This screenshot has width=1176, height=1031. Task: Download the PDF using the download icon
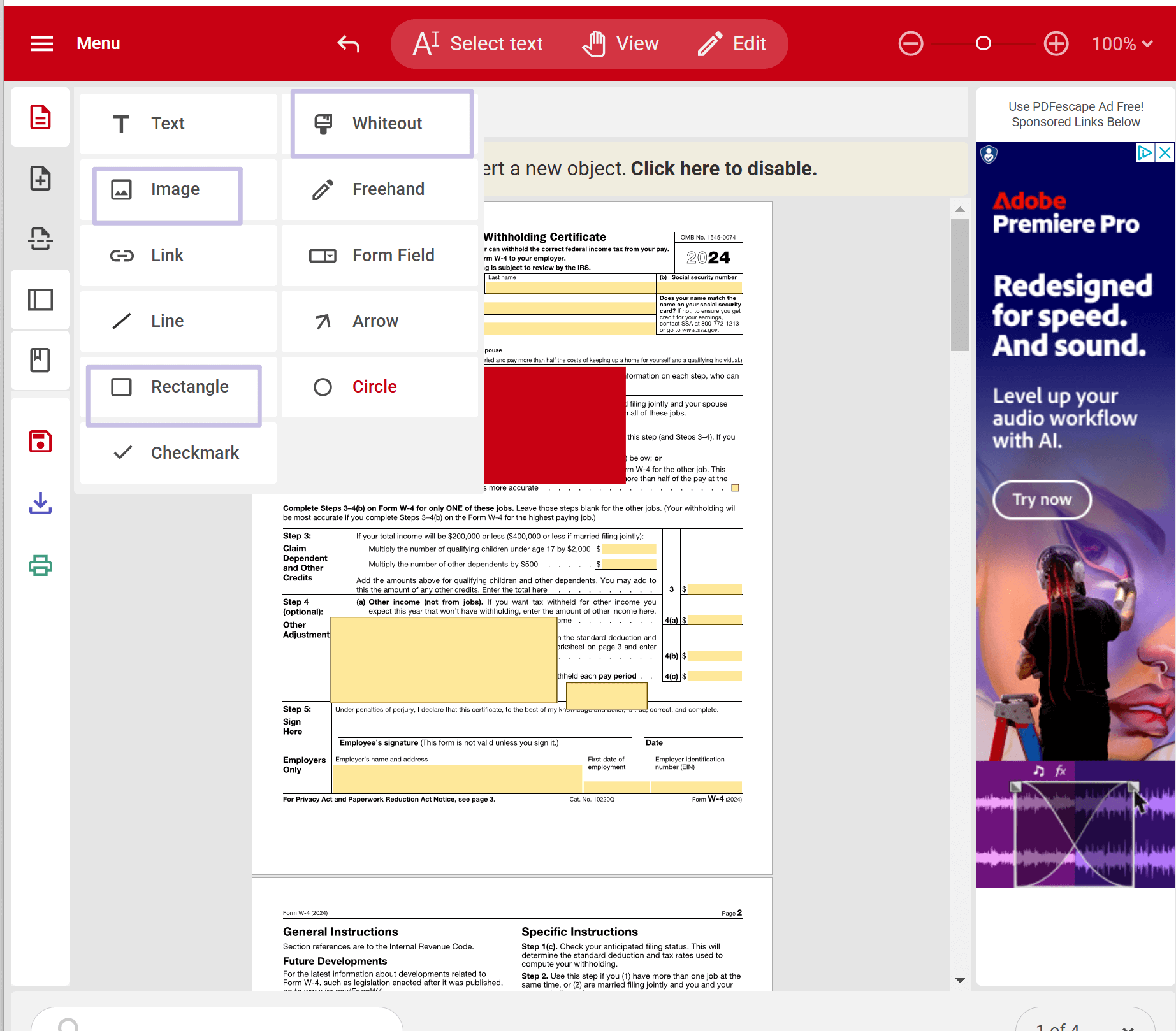[40, 503]
